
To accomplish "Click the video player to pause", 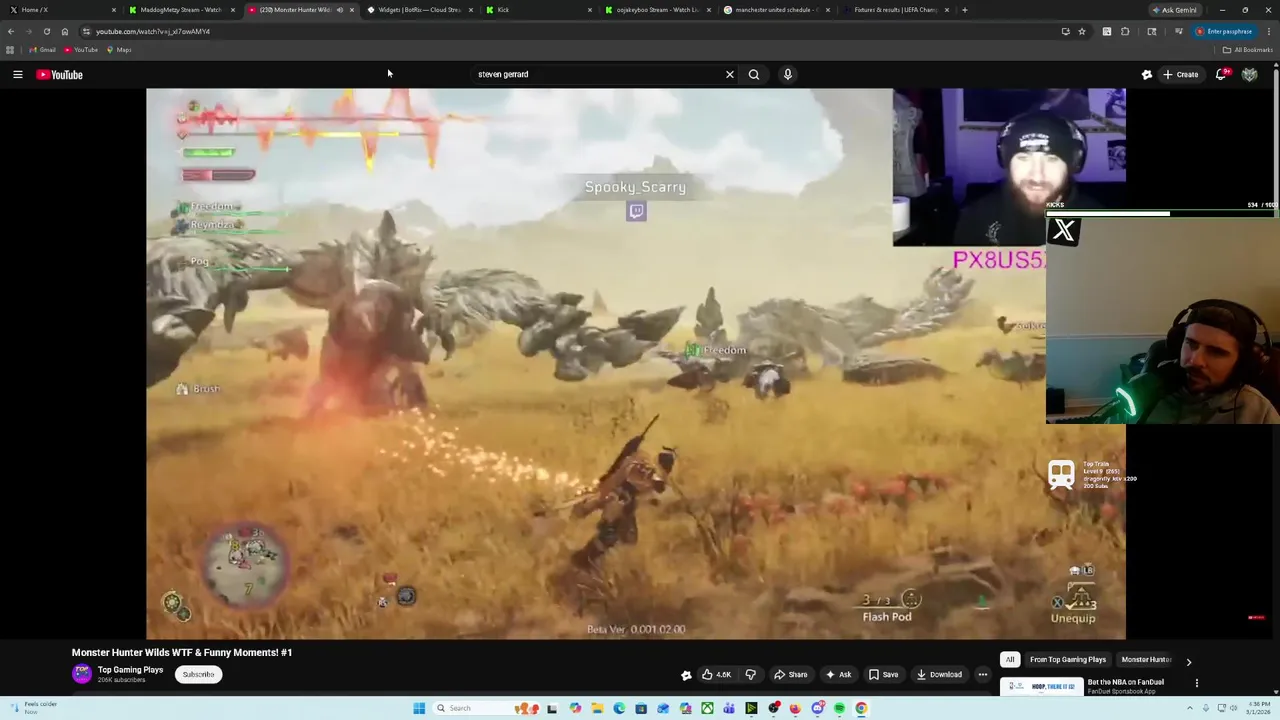I will point(636,363).
